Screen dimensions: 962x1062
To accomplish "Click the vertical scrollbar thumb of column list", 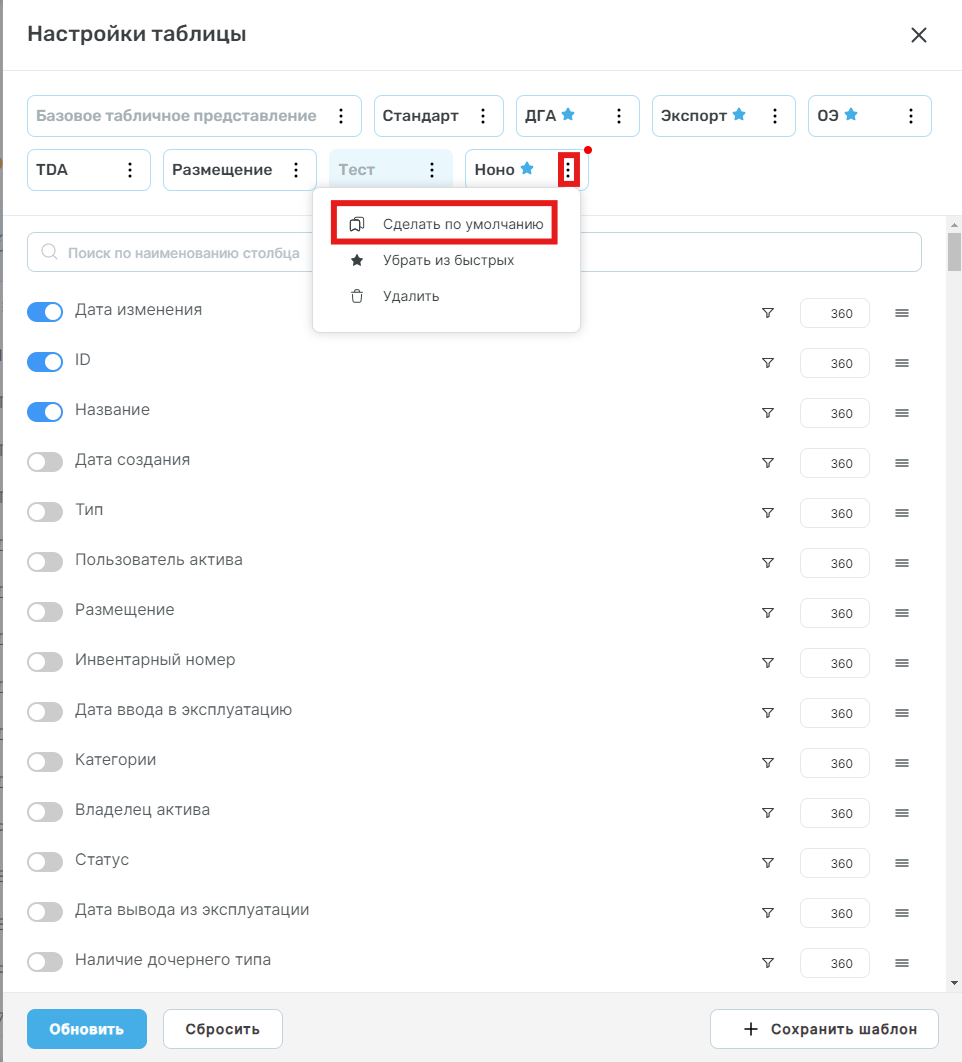I will [x=955, y=252].
